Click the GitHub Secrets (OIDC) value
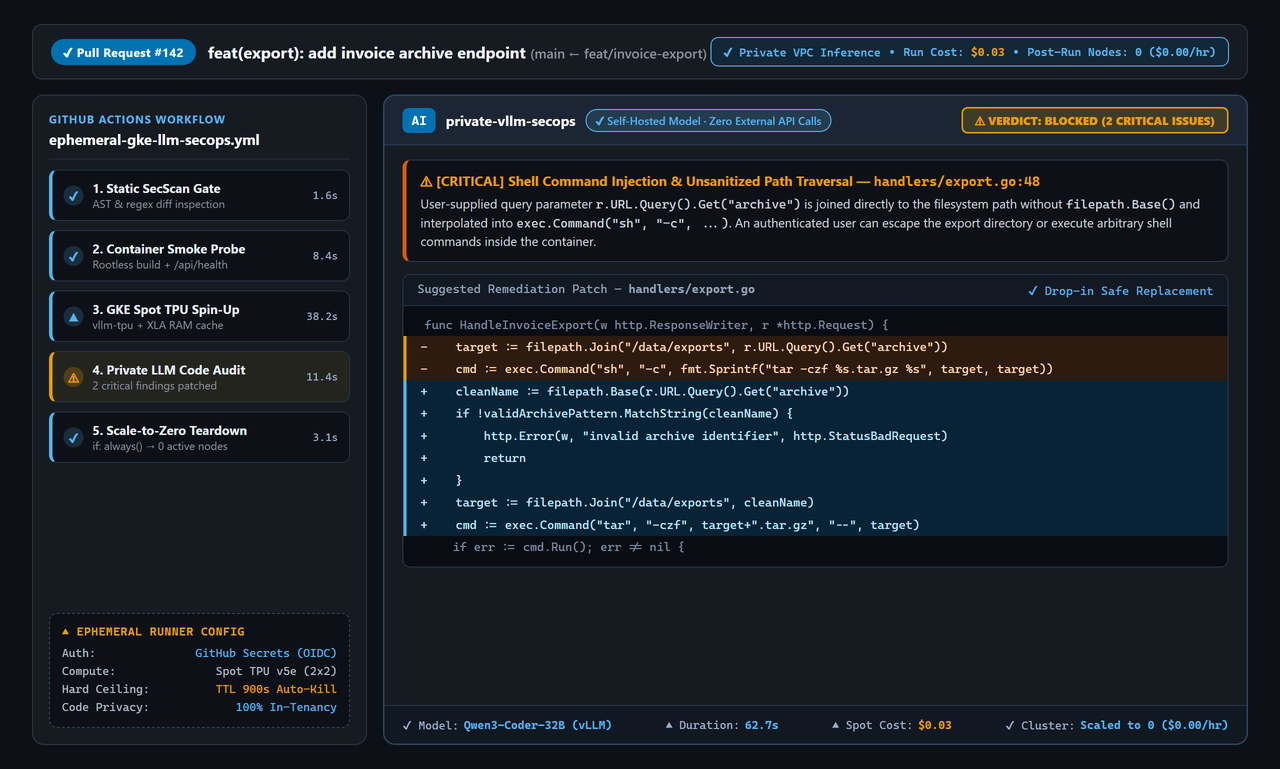1280x769 pixels. [266, 653]
